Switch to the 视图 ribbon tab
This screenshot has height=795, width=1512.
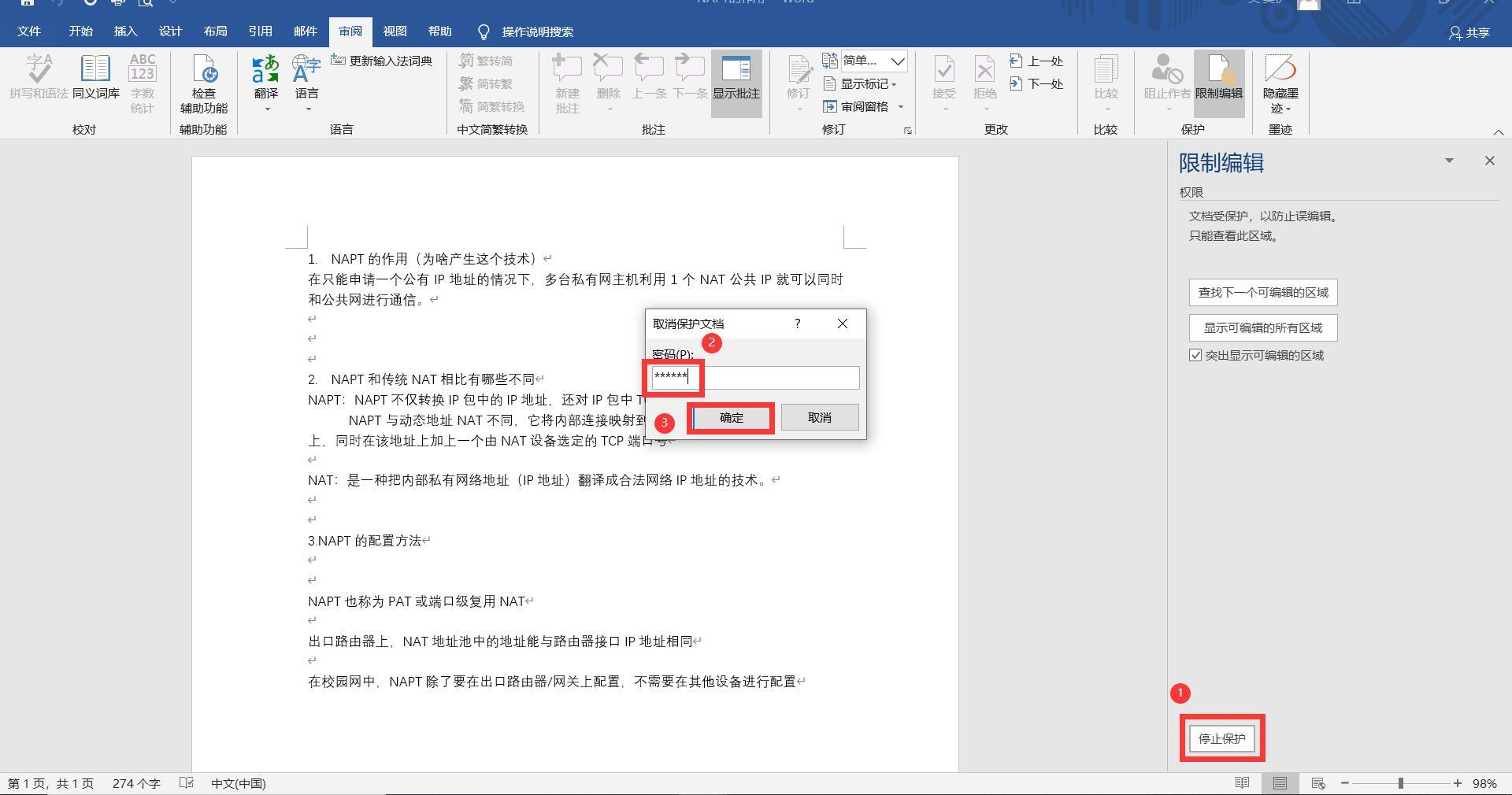pos(395,31)
